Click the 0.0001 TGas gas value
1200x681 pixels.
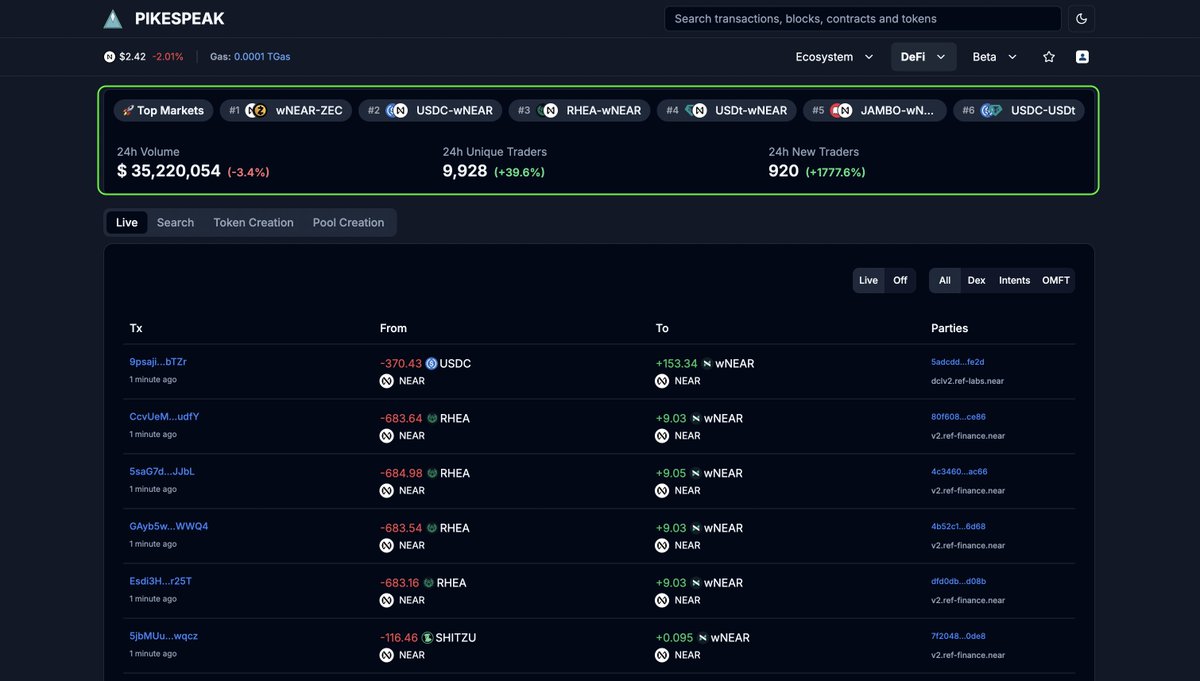262,57
